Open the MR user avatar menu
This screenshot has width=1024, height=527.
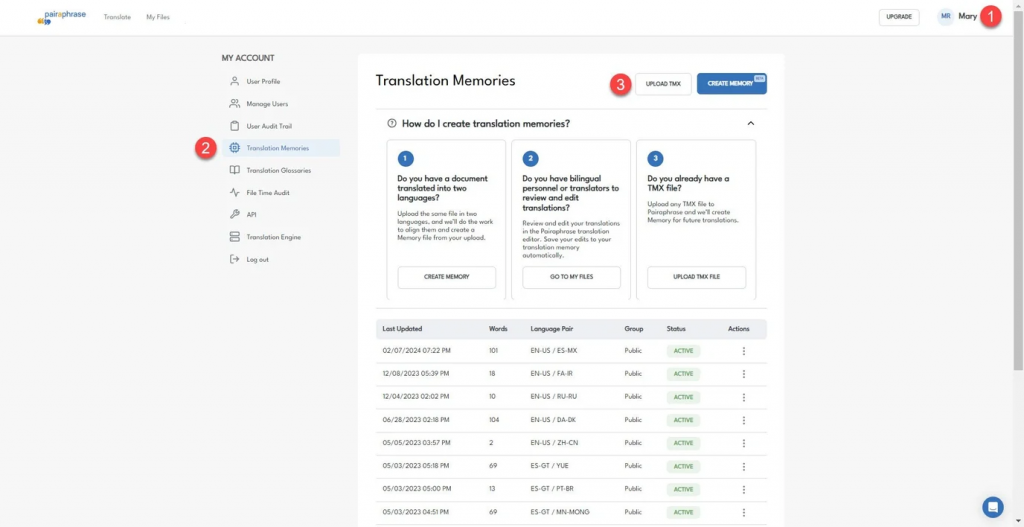(945, 17)
